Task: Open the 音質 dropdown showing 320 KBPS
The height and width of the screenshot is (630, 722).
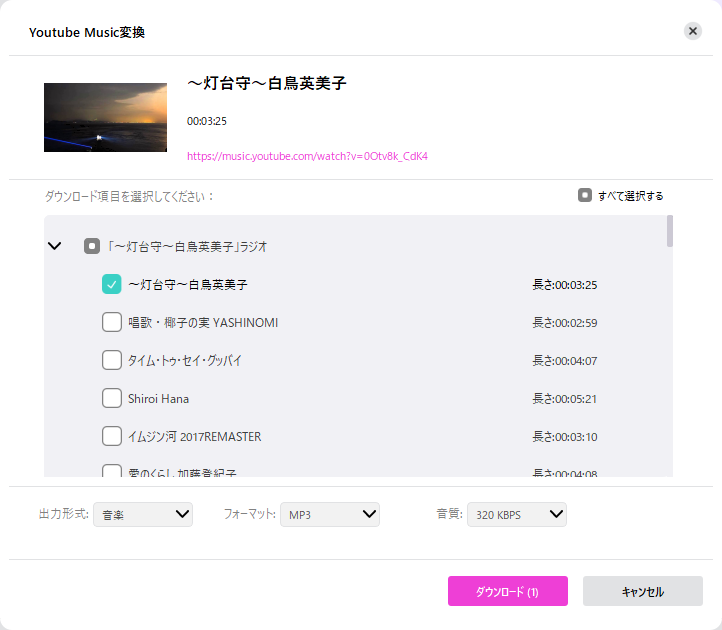Action: (x=516, y=515)
